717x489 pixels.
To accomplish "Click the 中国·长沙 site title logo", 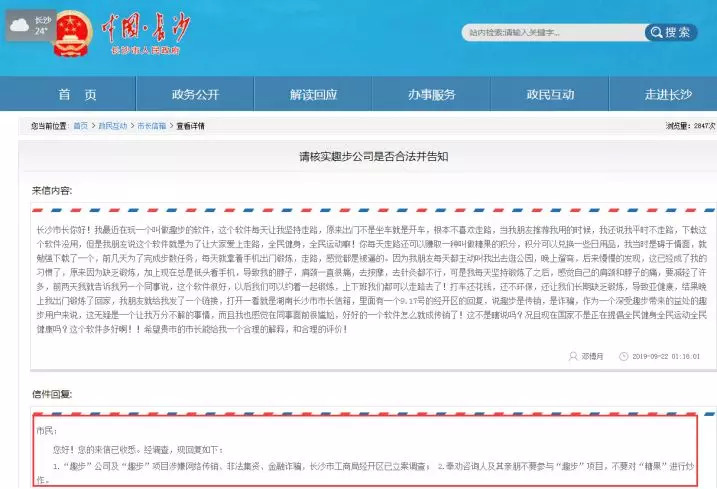I will [146, 27].
